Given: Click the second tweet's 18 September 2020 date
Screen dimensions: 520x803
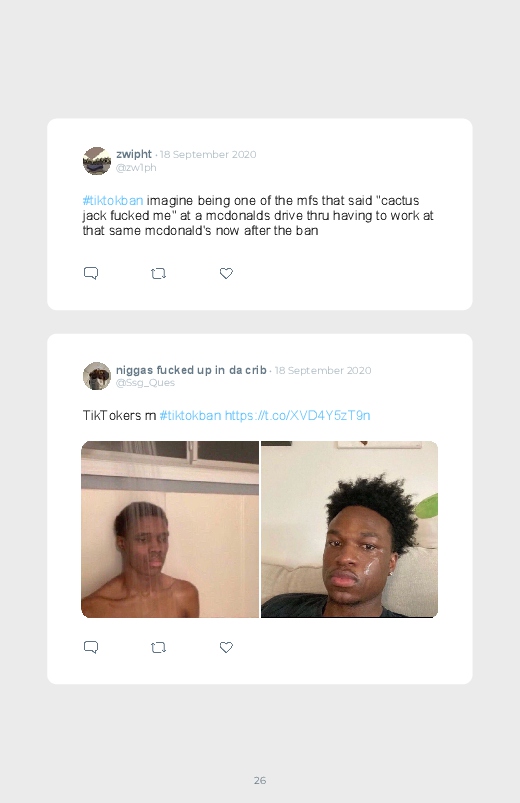Looking at the screenshot, I should (x=323, y=370).
